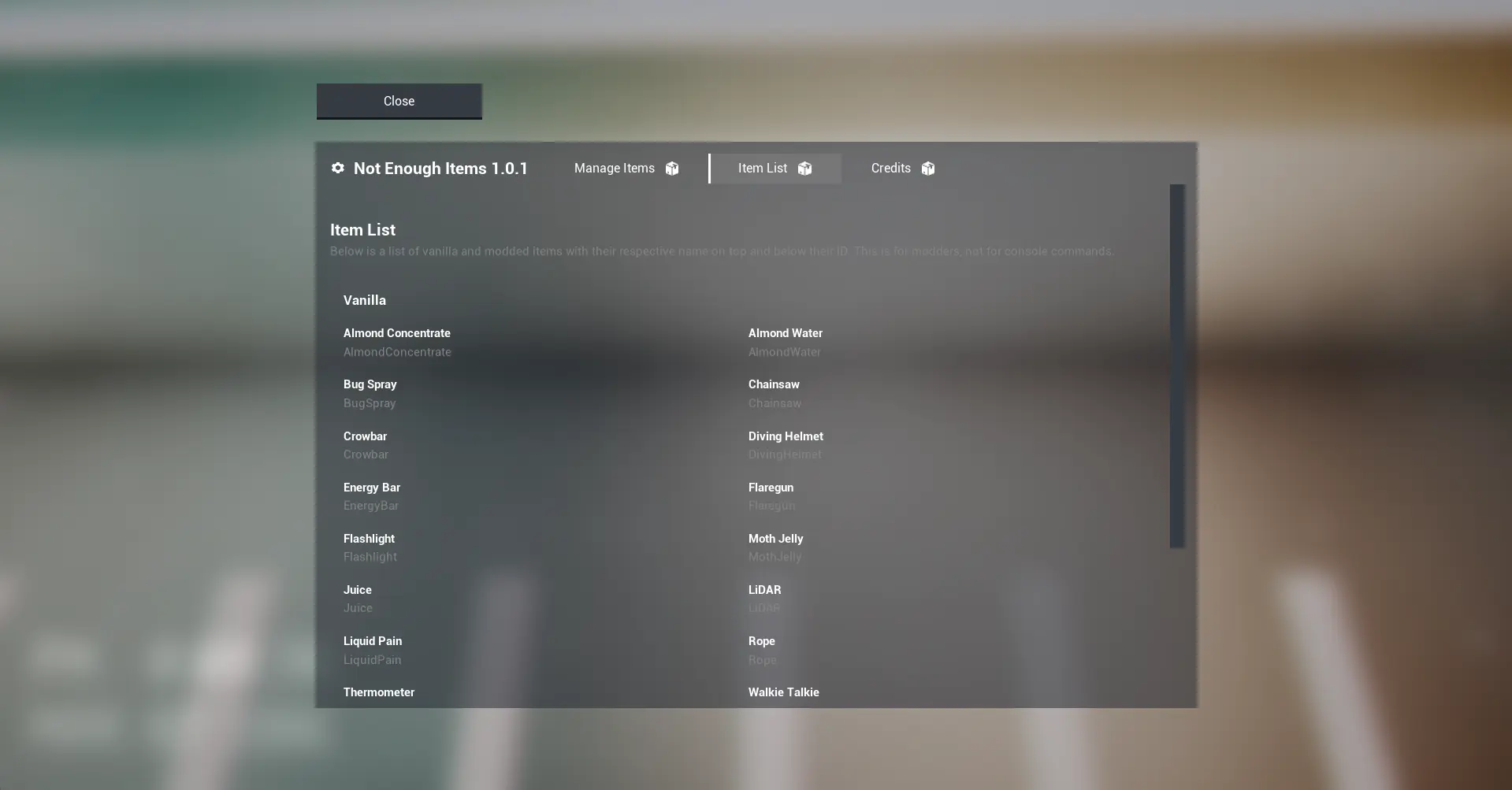
Task: Click the cube icon next to Credits
Action: tap(927, 169)
